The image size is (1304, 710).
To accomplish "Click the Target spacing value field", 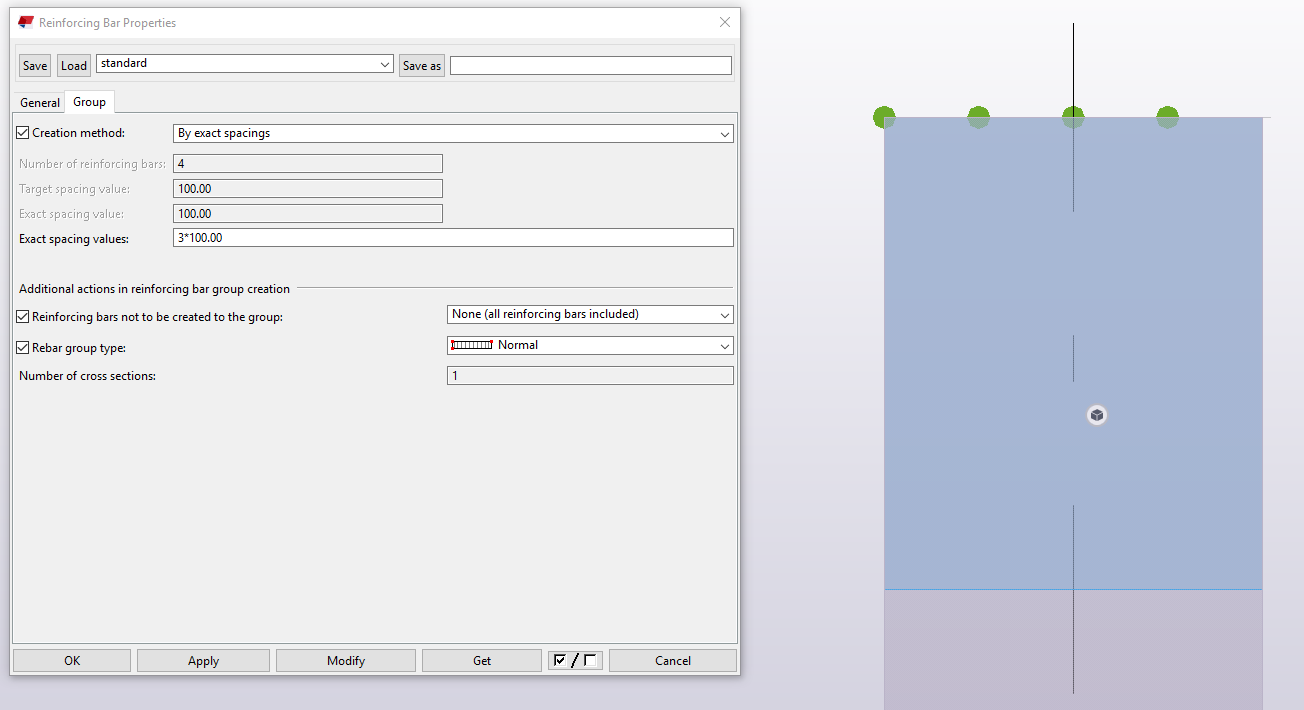I will pyautogui.click(x=308, y=188).
